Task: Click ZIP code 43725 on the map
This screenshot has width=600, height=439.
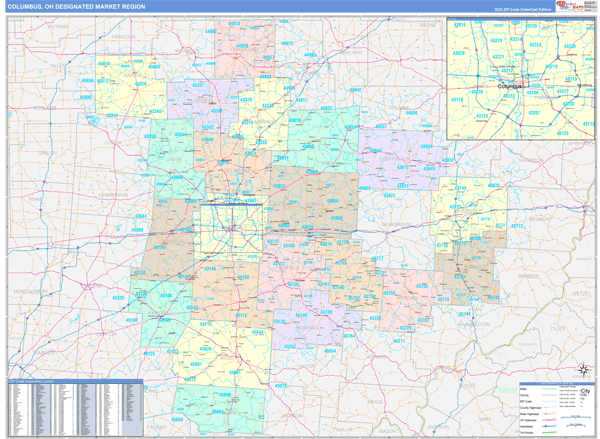Action: 455,207
